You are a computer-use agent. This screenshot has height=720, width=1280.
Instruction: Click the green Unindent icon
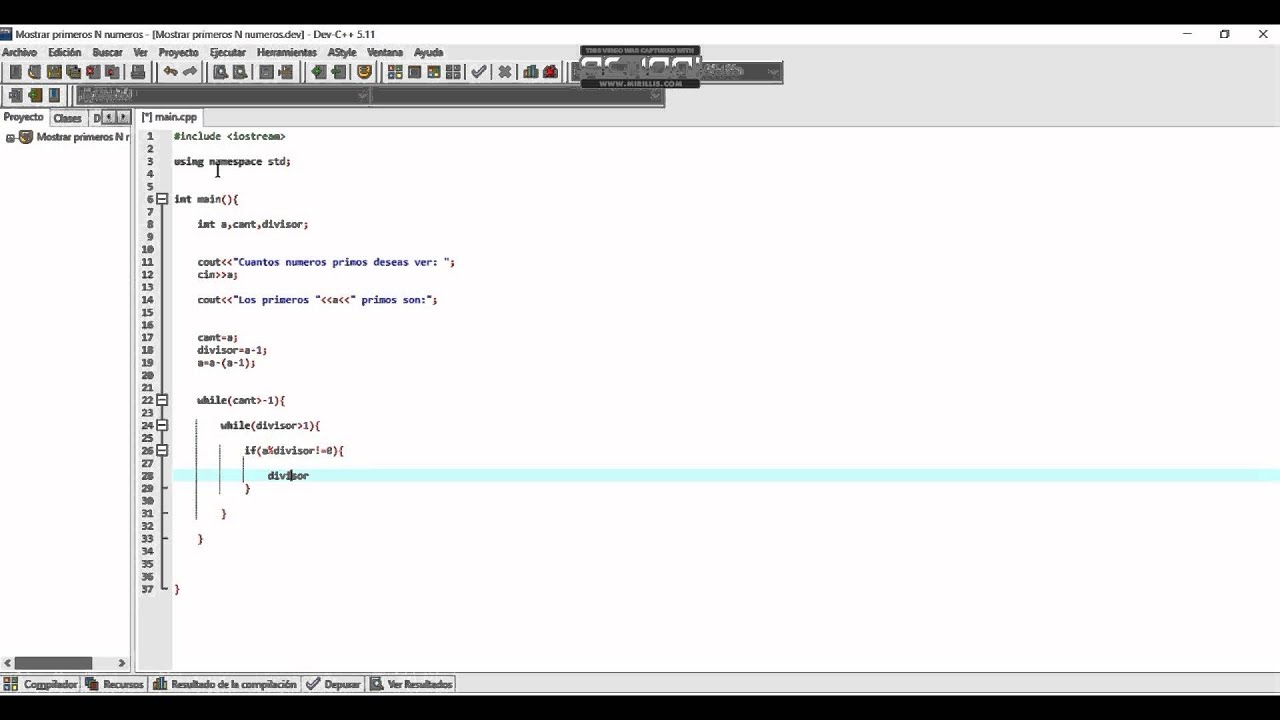(338, 72)
